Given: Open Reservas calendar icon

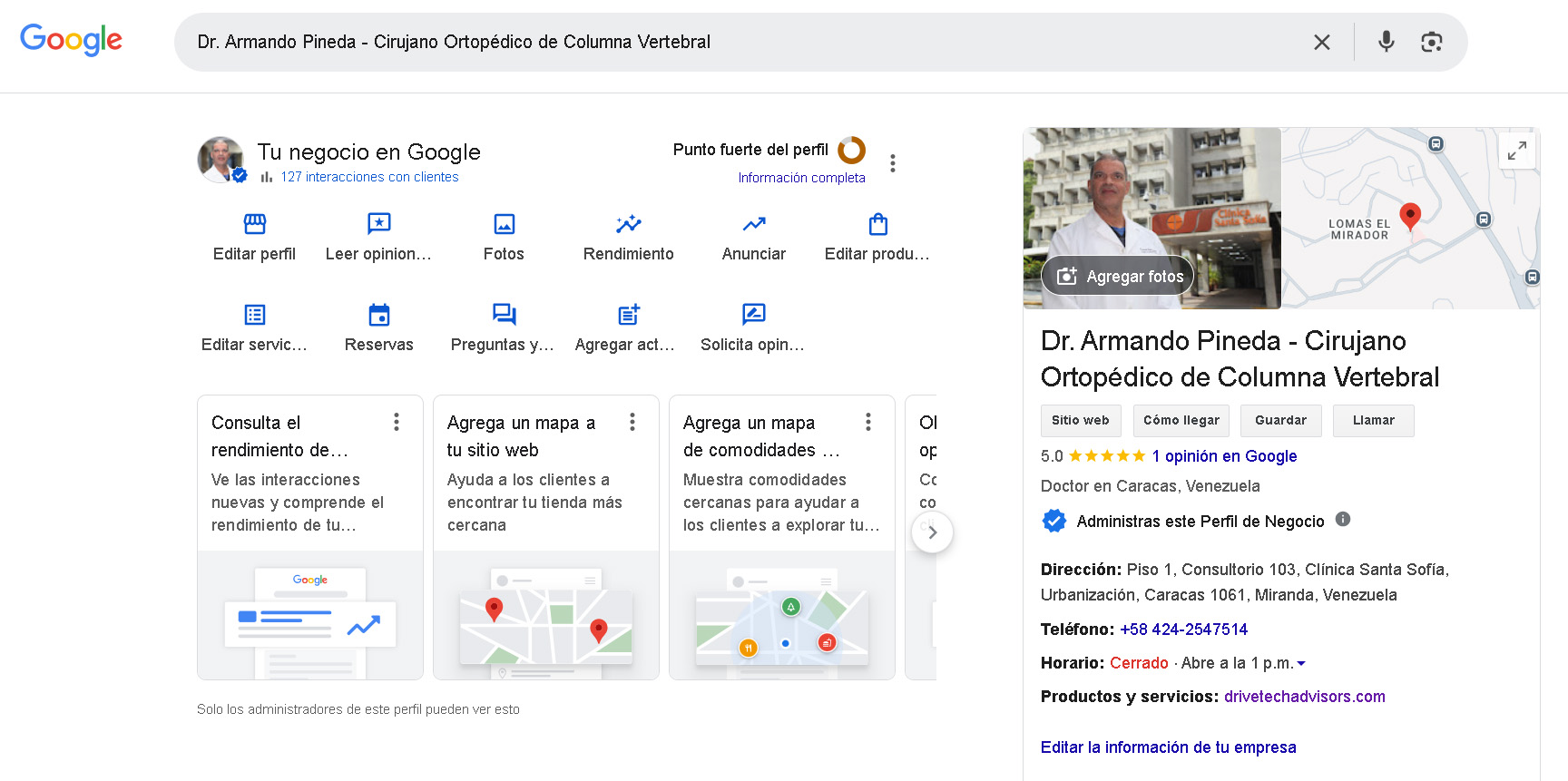Looking at the screenshot, I should (x=378, y=315).
